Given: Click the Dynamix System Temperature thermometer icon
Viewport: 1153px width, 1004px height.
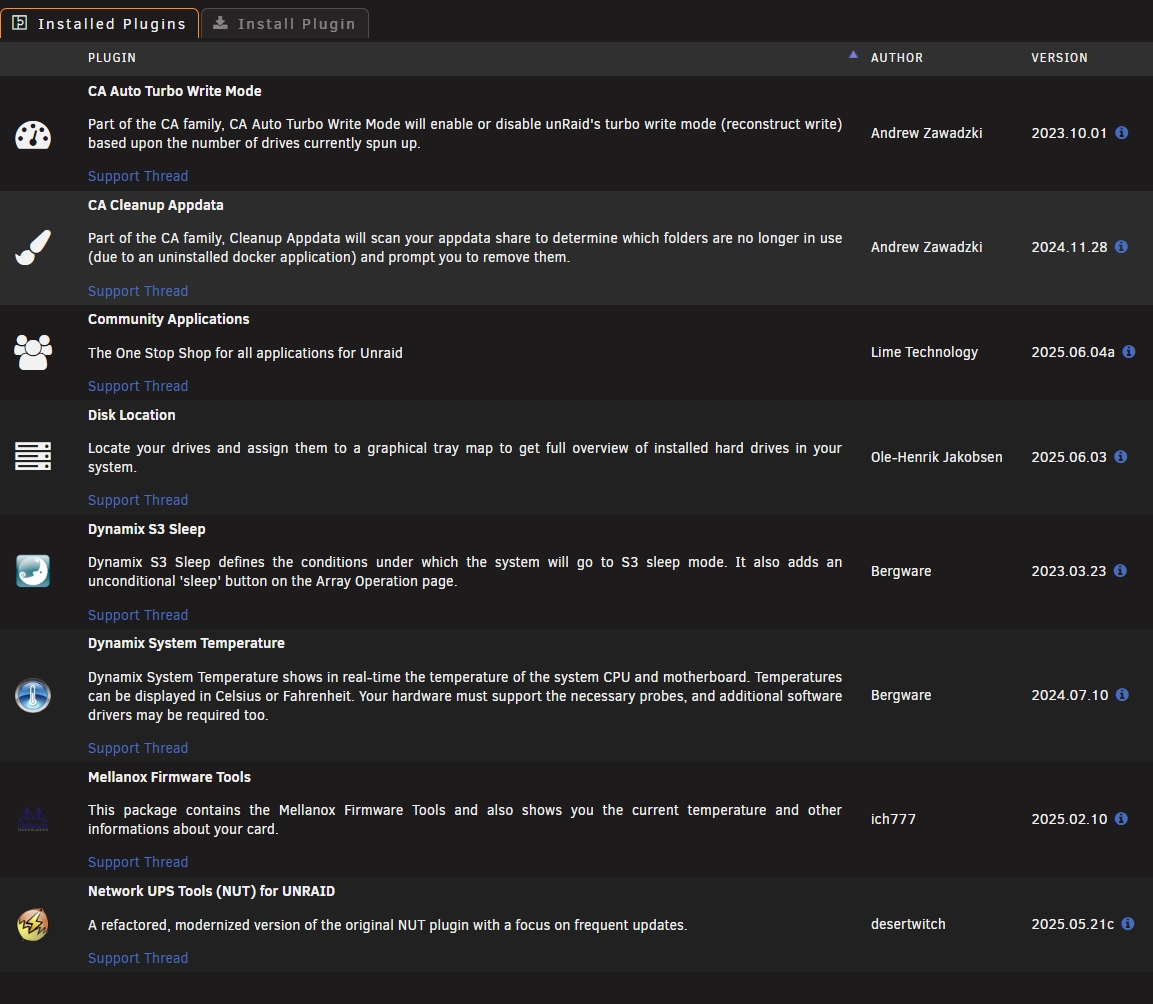Looking at the screenshot, I should [x=33, y=695].
